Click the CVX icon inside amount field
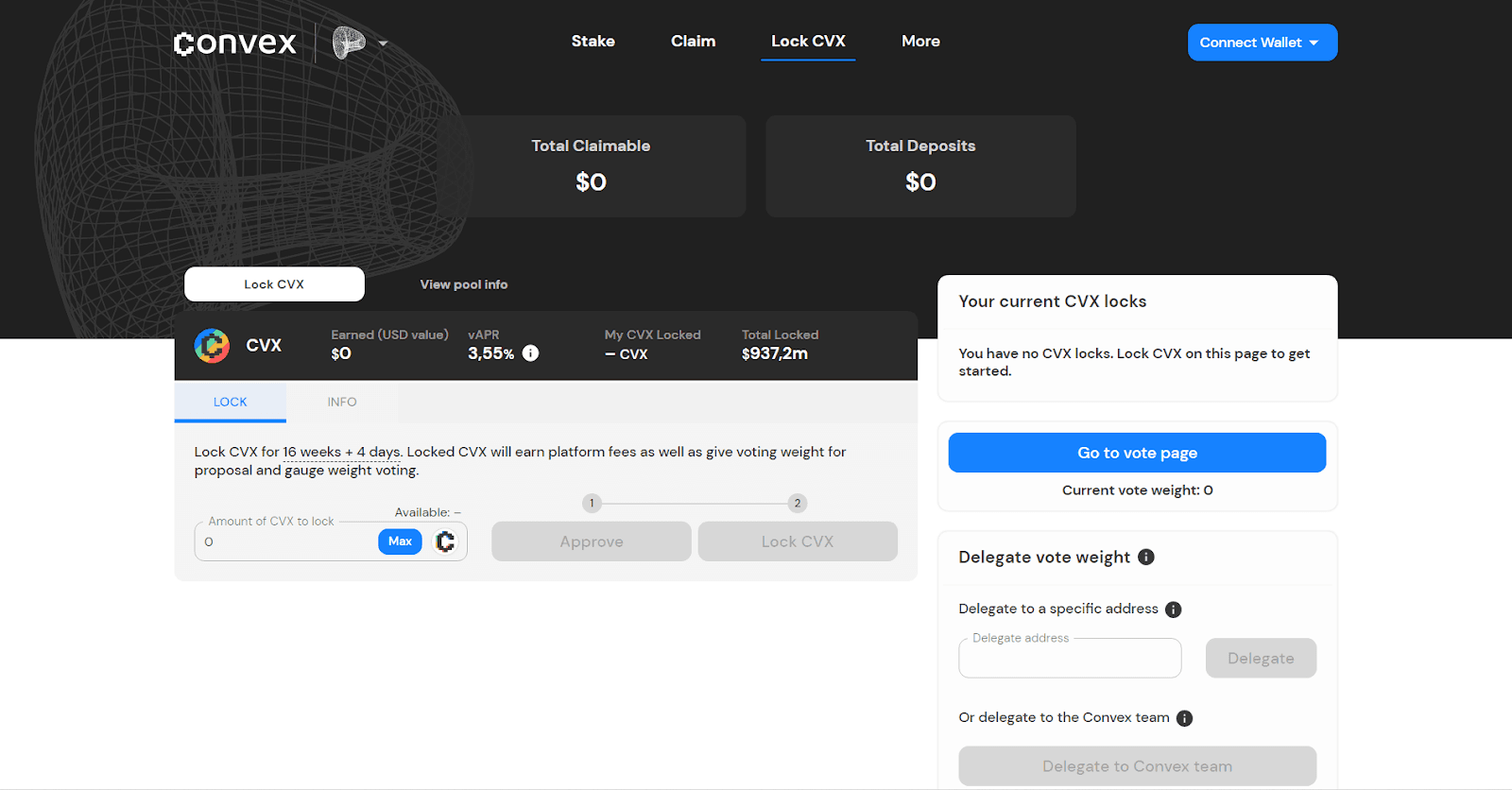This screenshot has height=790, width=1512. coord(445,541)
